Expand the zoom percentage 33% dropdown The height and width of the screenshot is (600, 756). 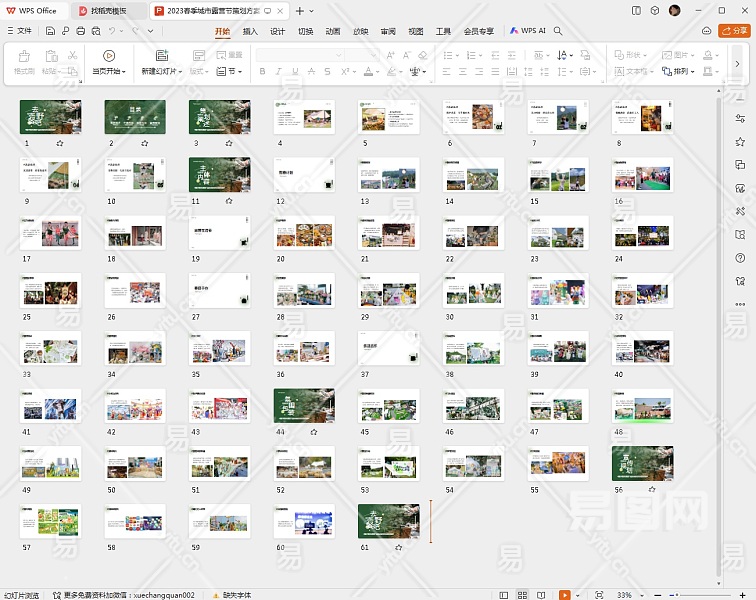coord(644,594)
